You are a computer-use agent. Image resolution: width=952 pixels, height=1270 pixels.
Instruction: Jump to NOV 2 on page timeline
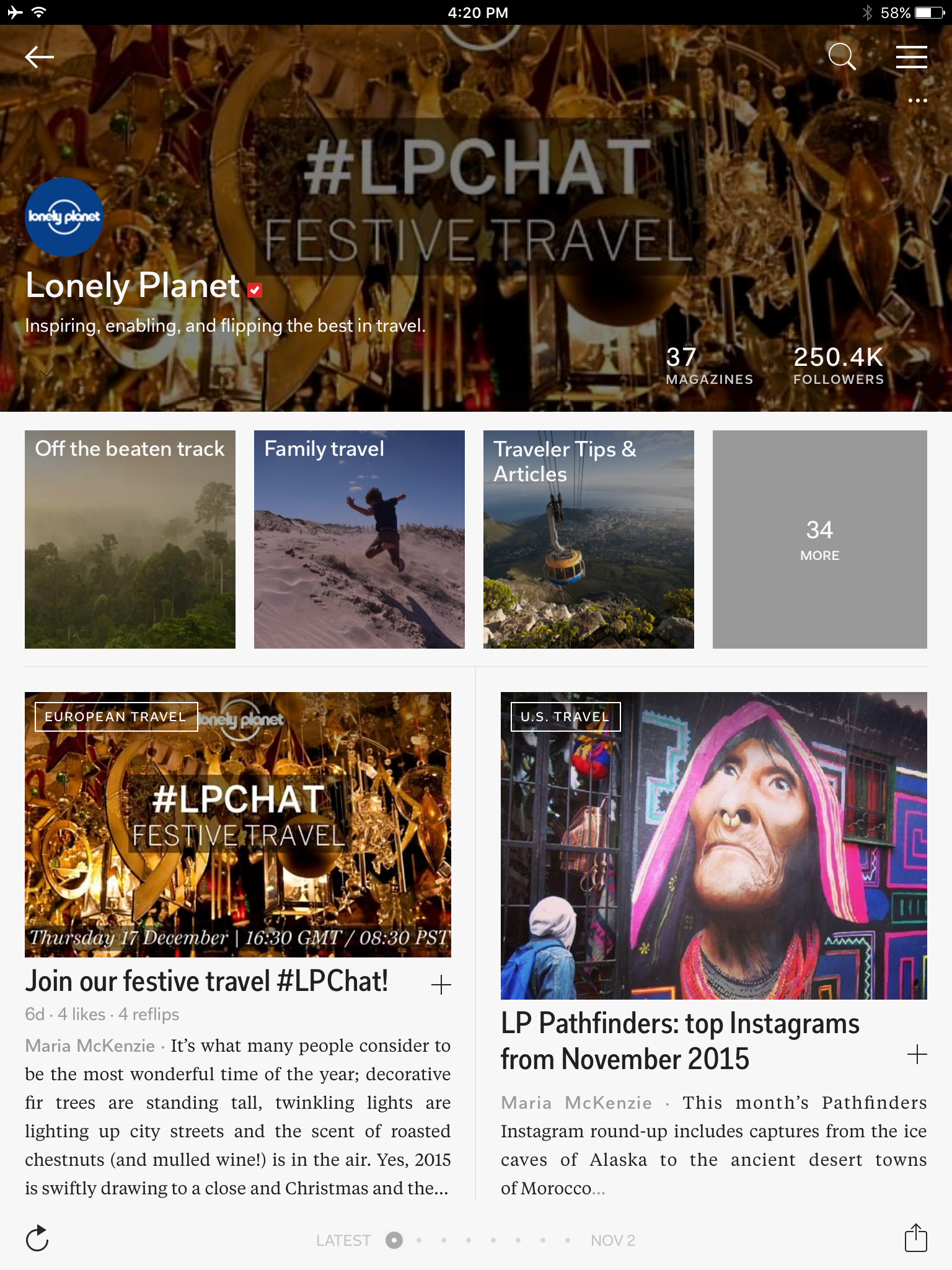tap(612, 1240)
